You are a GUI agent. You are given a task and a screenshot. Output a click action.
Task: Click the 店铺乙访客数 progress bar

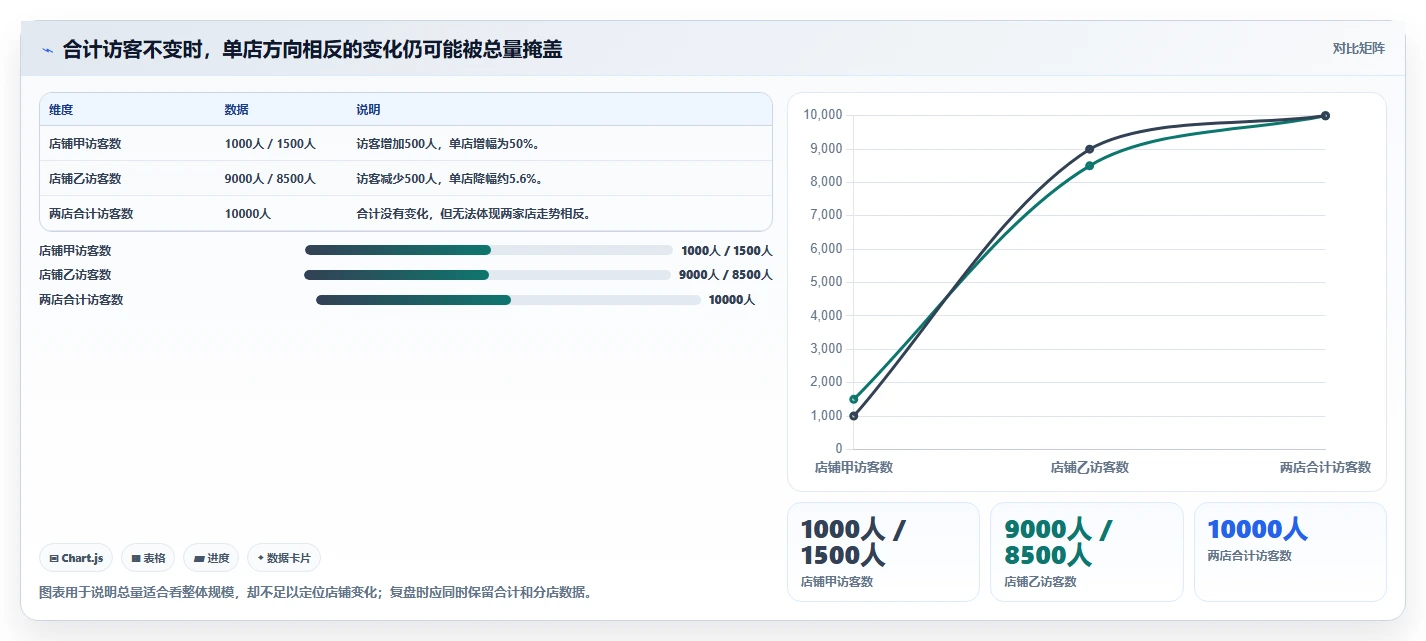pos(487,275)
